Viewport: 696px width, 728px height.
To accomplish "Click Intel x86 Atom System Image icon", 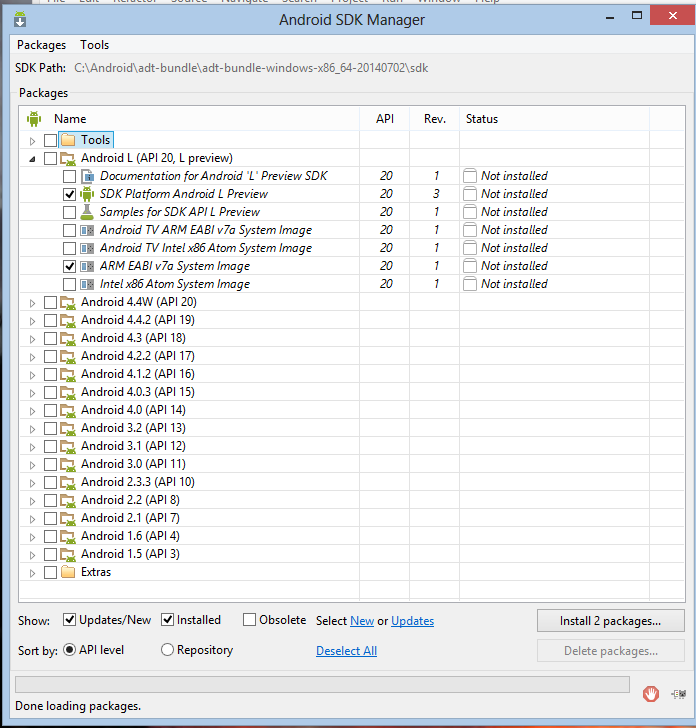I will tap(87, 284).
